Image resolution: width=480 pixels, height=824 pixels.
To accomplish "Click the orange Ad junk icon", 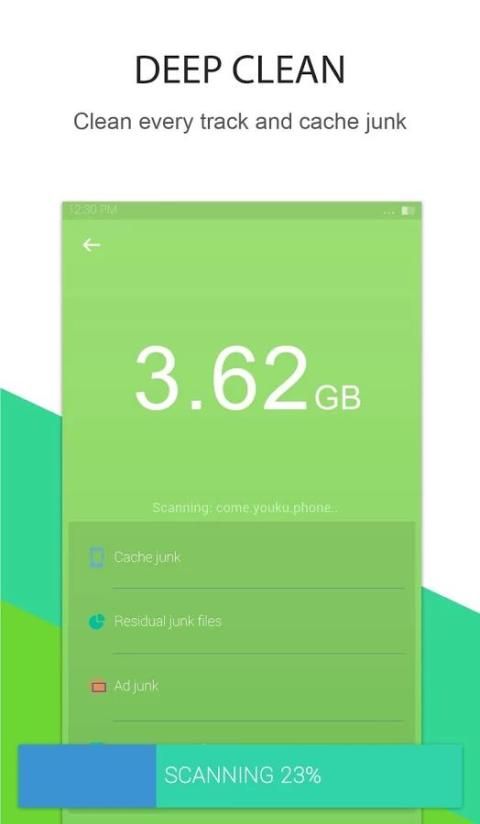I will click(98, 687).
